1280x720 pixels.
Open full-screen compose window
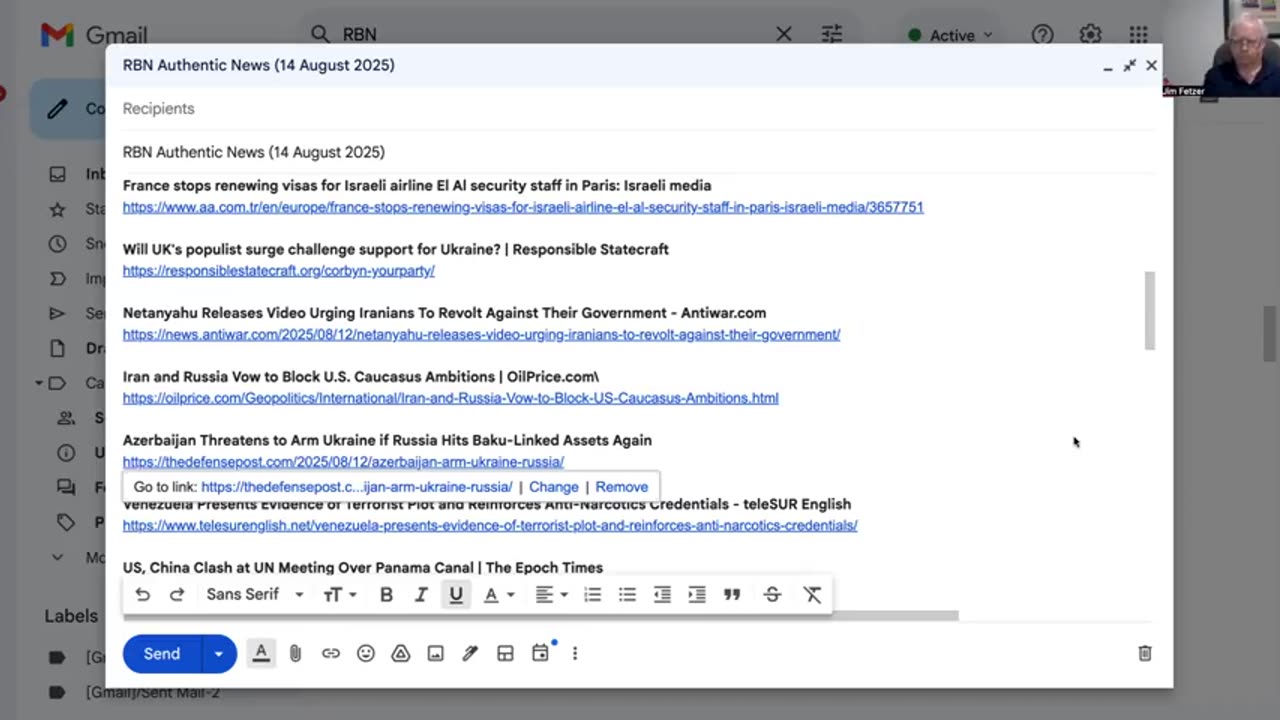tap(1129, 65)
